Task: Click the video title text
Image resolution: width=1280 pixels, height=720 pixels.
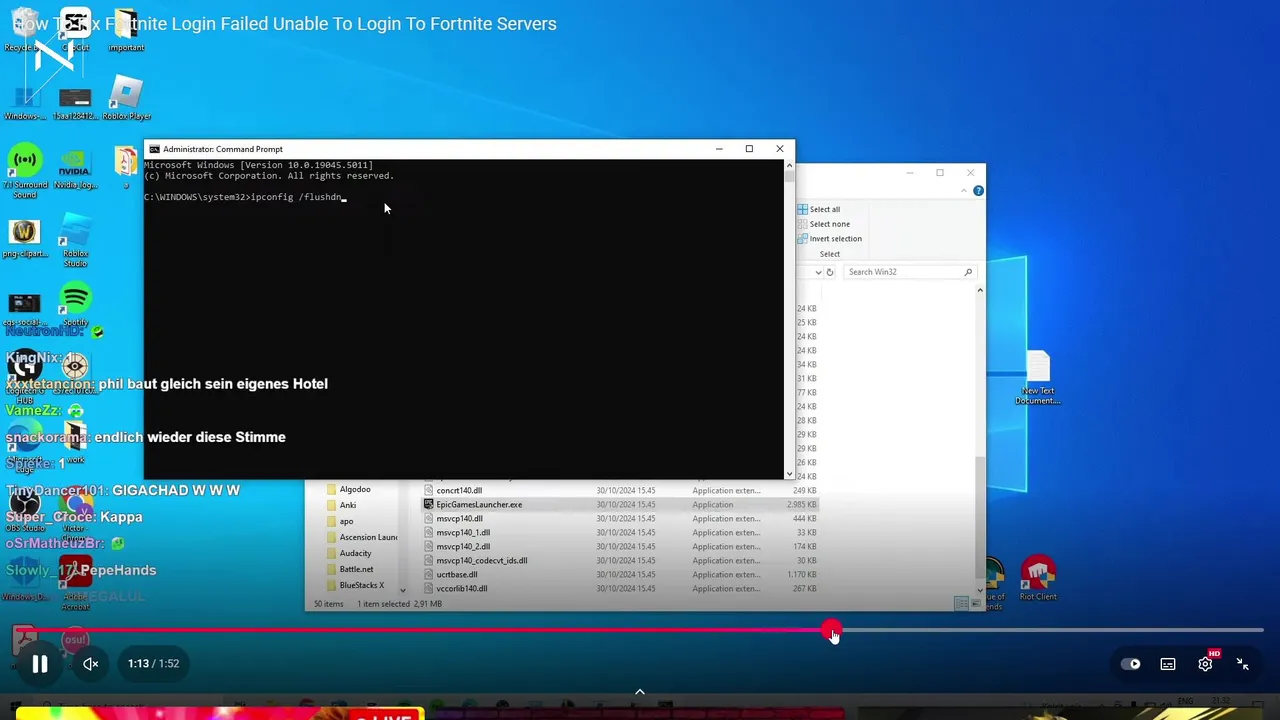Action: (x=284, y=24)
